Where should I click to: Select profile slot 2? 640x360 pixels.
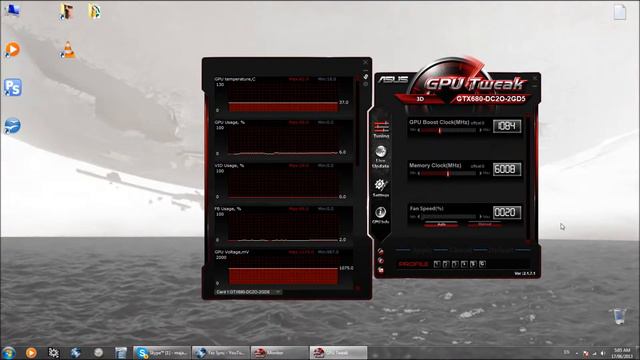pos(446,264)
